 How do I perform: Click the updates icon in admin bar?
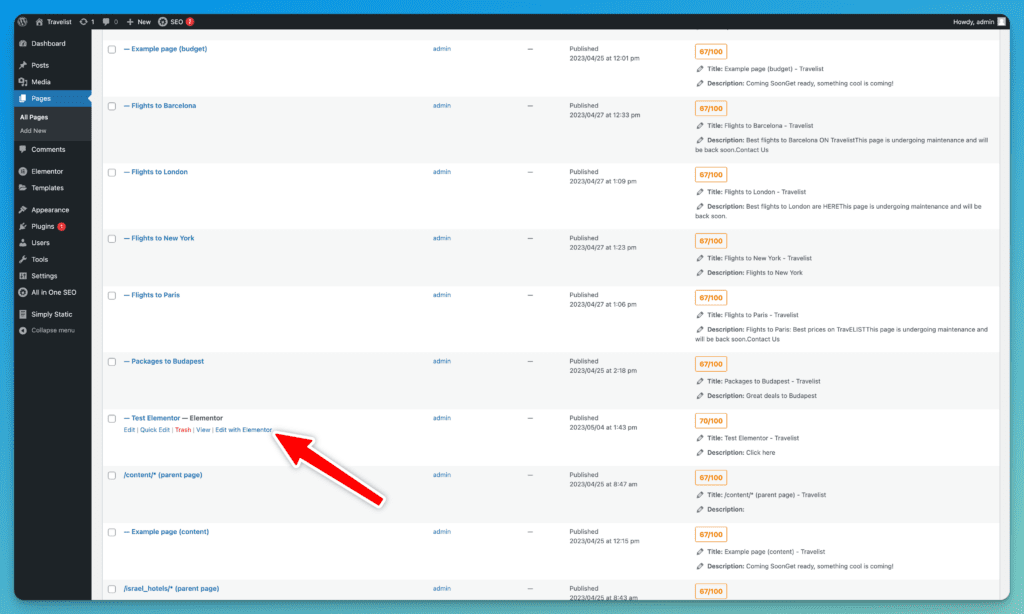point(83,21)
